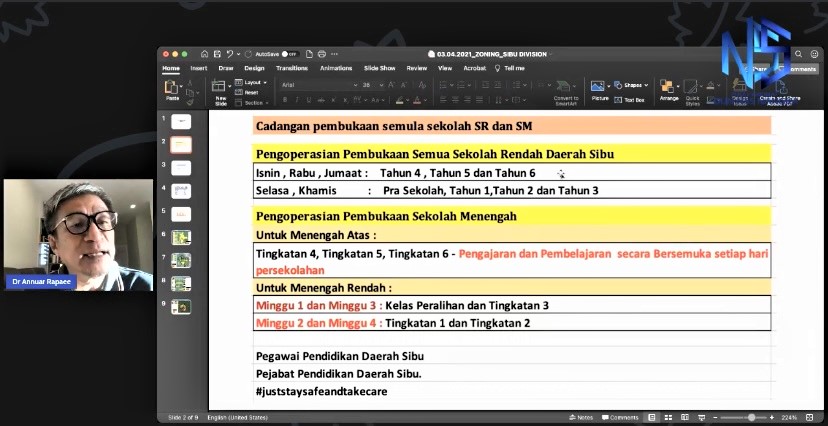
Task: Click the Clear Formatting icon
Action: pos(422,85)
